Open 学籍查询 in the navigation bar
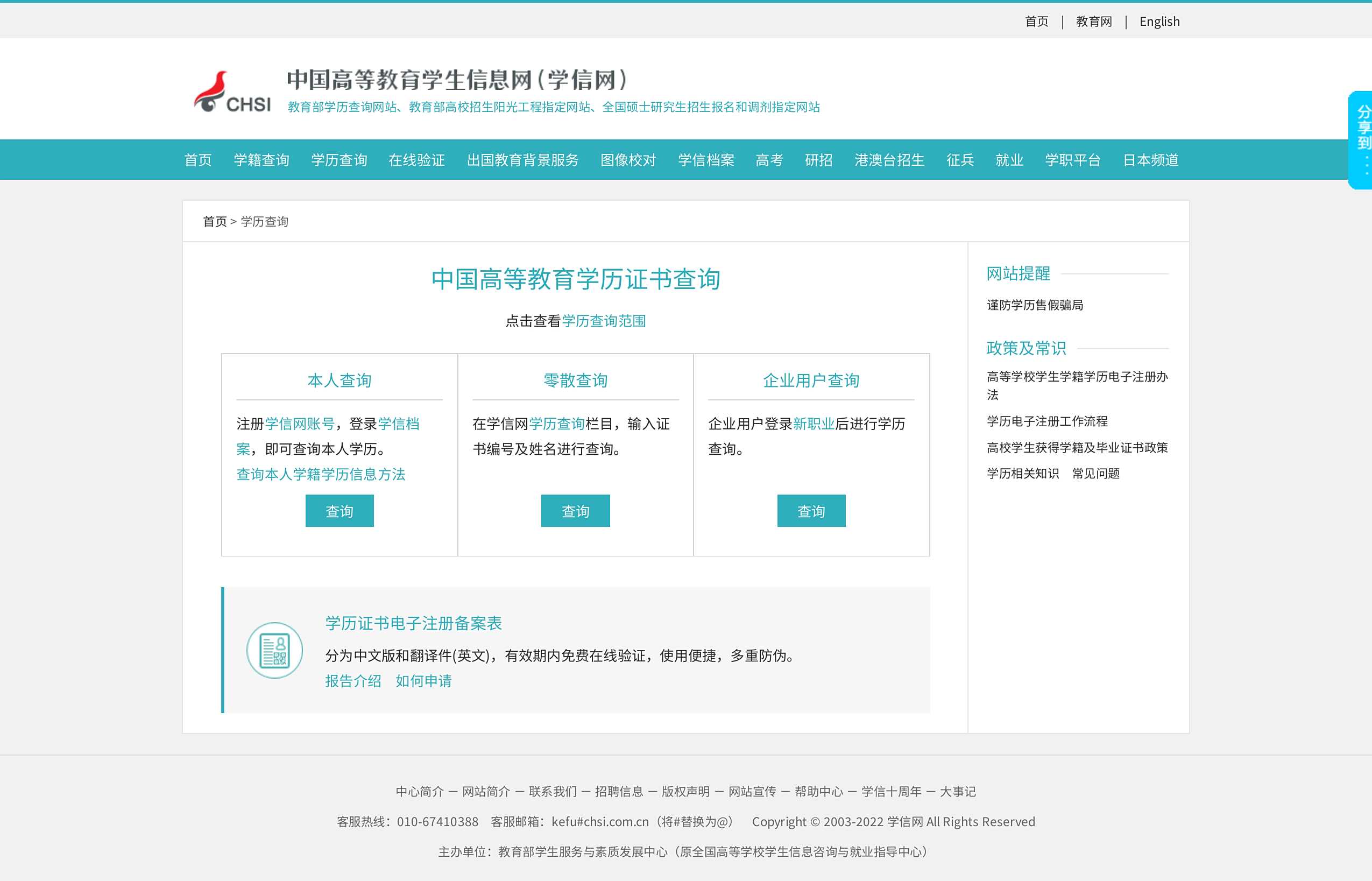 tap(261, 160)
